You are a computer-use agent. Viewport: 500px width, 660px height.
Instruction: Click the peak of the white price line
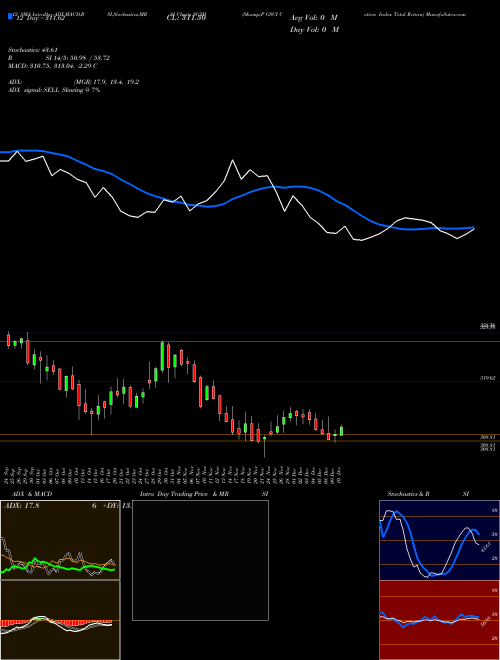(232, 160)
